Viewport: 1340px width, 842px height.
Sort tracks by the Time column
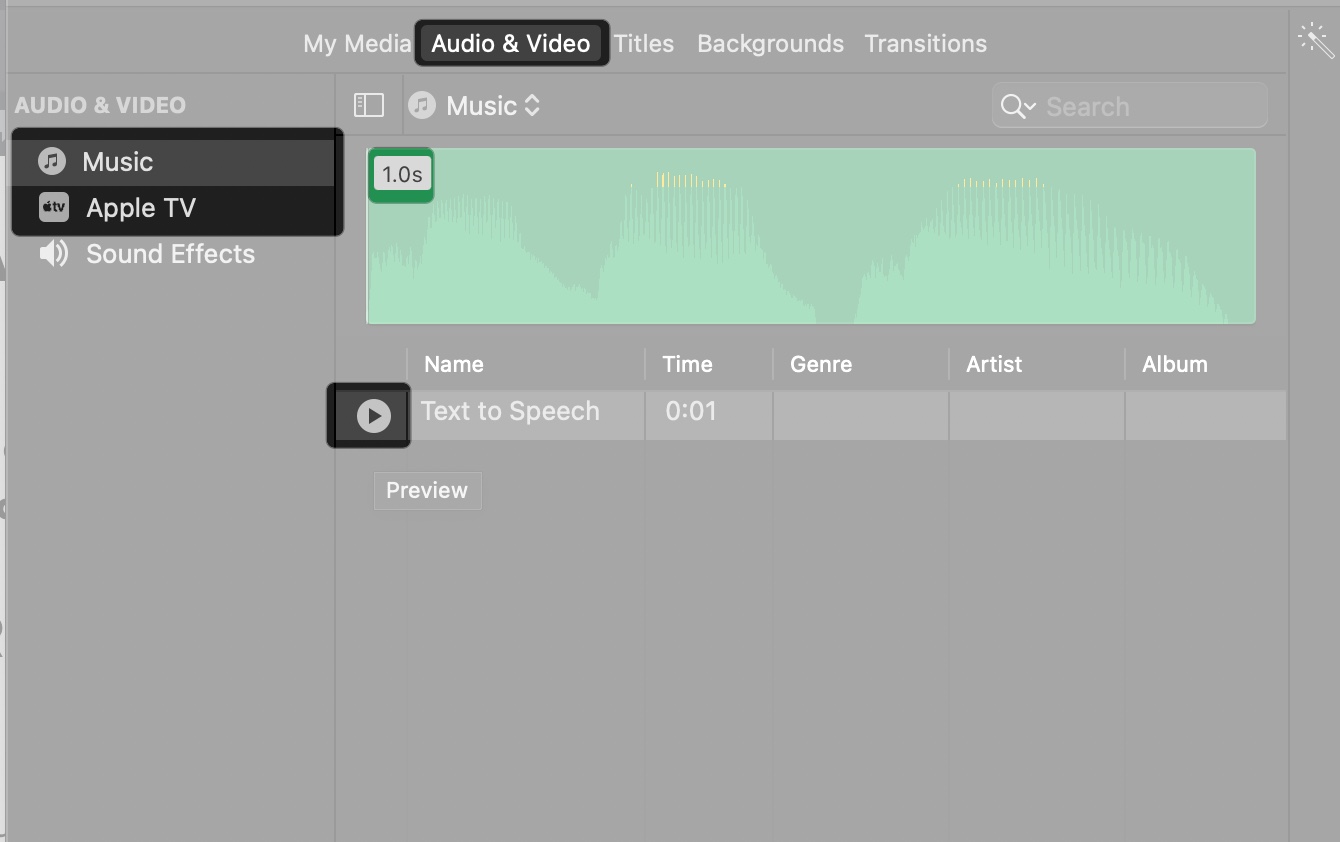pos(687,364)
